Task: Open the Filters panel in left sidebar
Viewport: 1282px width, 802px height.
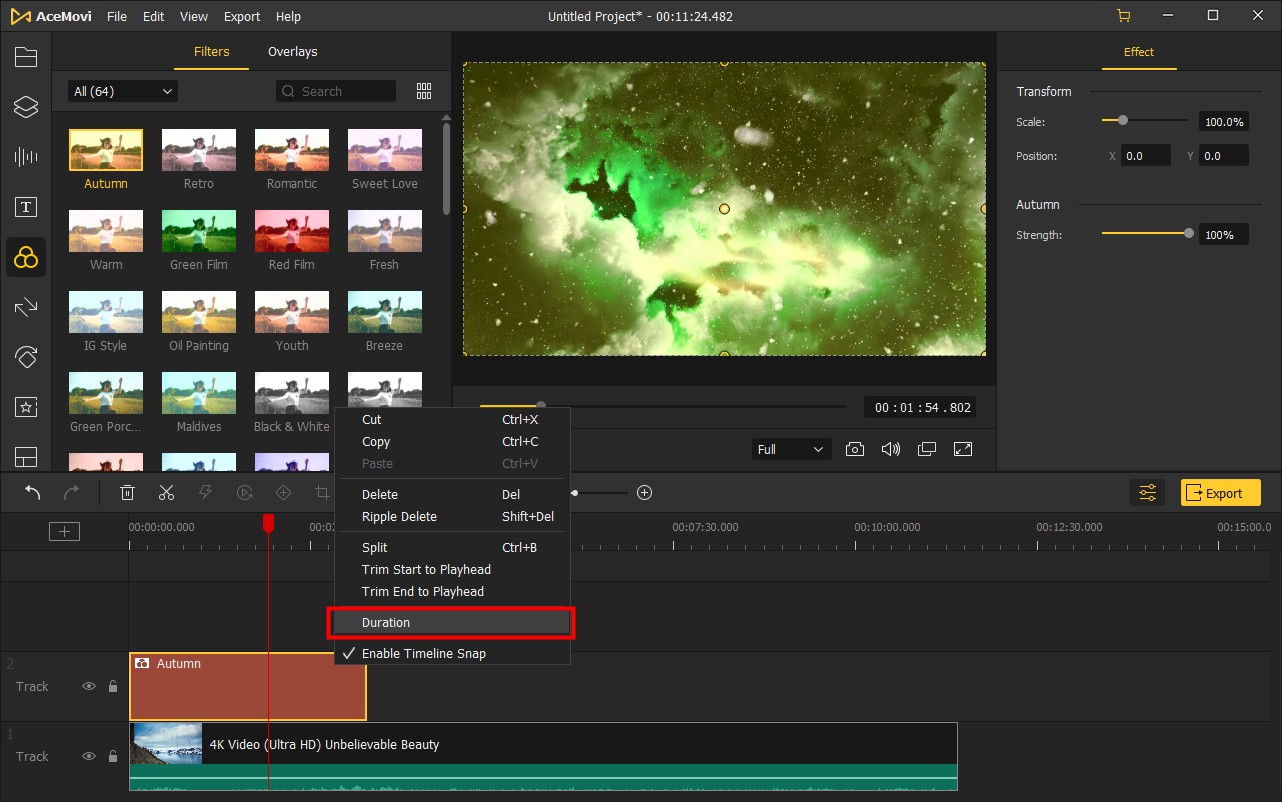Action: (26, 259)
